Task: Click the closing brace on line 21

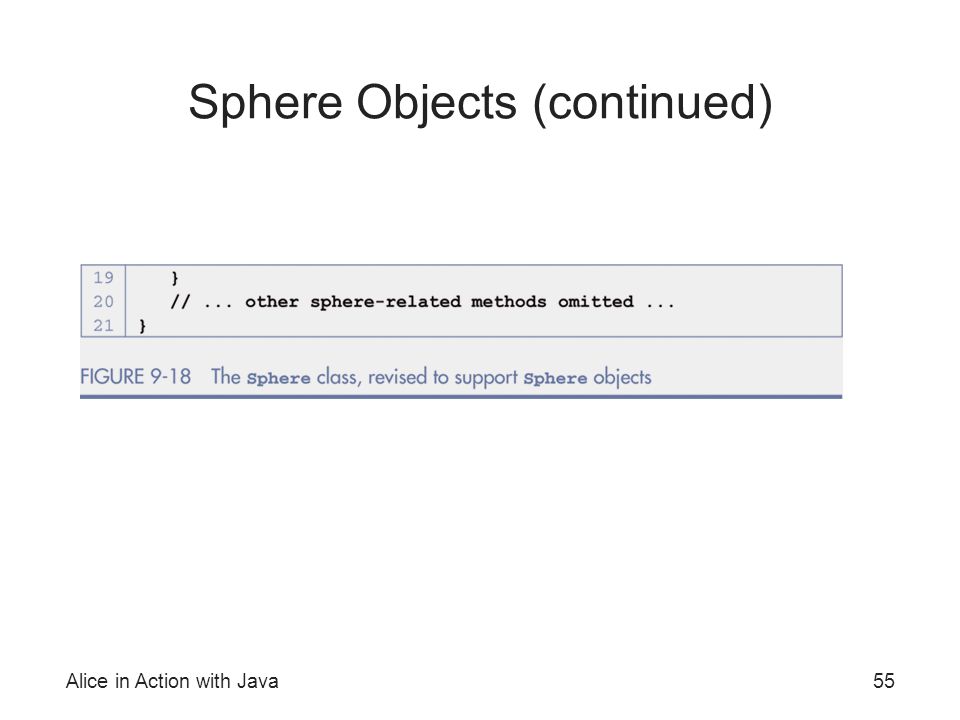Action: pyautogui.click(x=143, y=326)
